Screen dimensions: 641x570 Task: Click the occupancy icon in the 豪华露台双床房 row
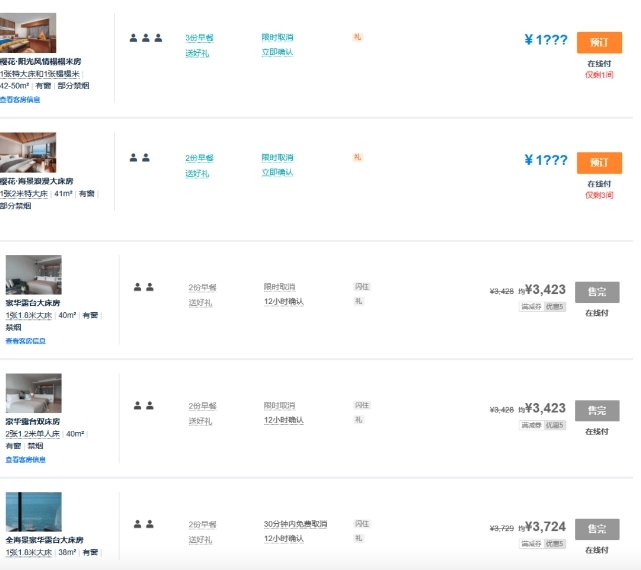click(143, 406)
